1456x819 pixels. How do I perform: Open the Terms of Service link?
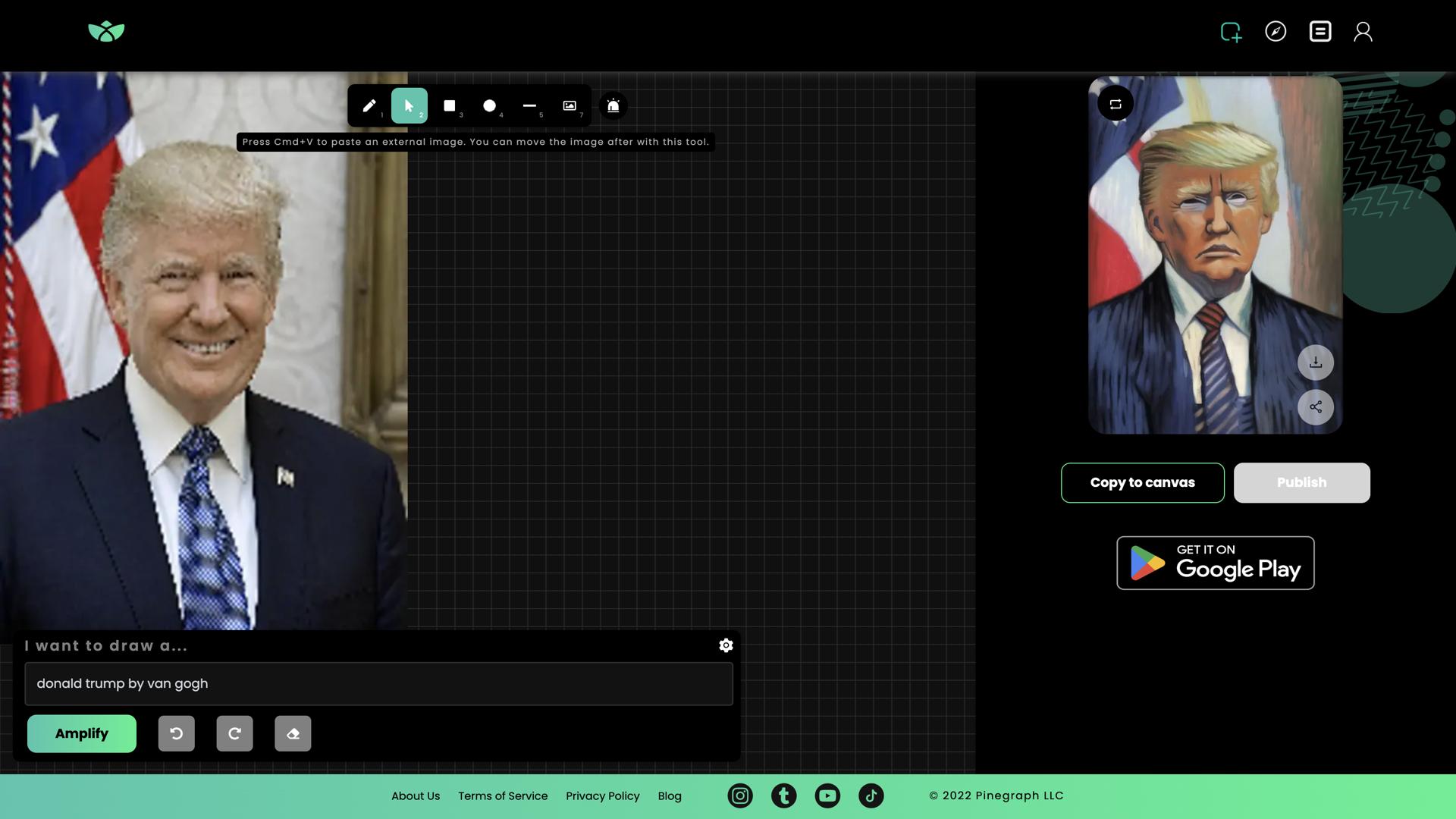coord(503,796)
